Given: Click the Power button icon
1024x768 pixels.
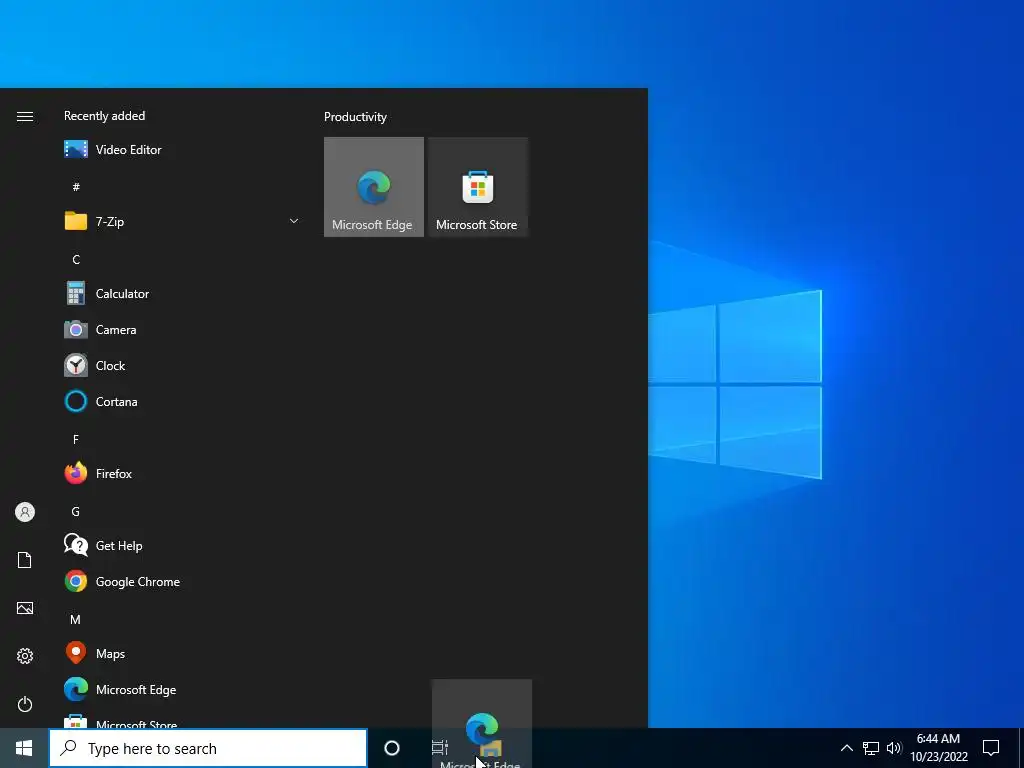Looking at the screenshot, I should (x=25, y=704).
